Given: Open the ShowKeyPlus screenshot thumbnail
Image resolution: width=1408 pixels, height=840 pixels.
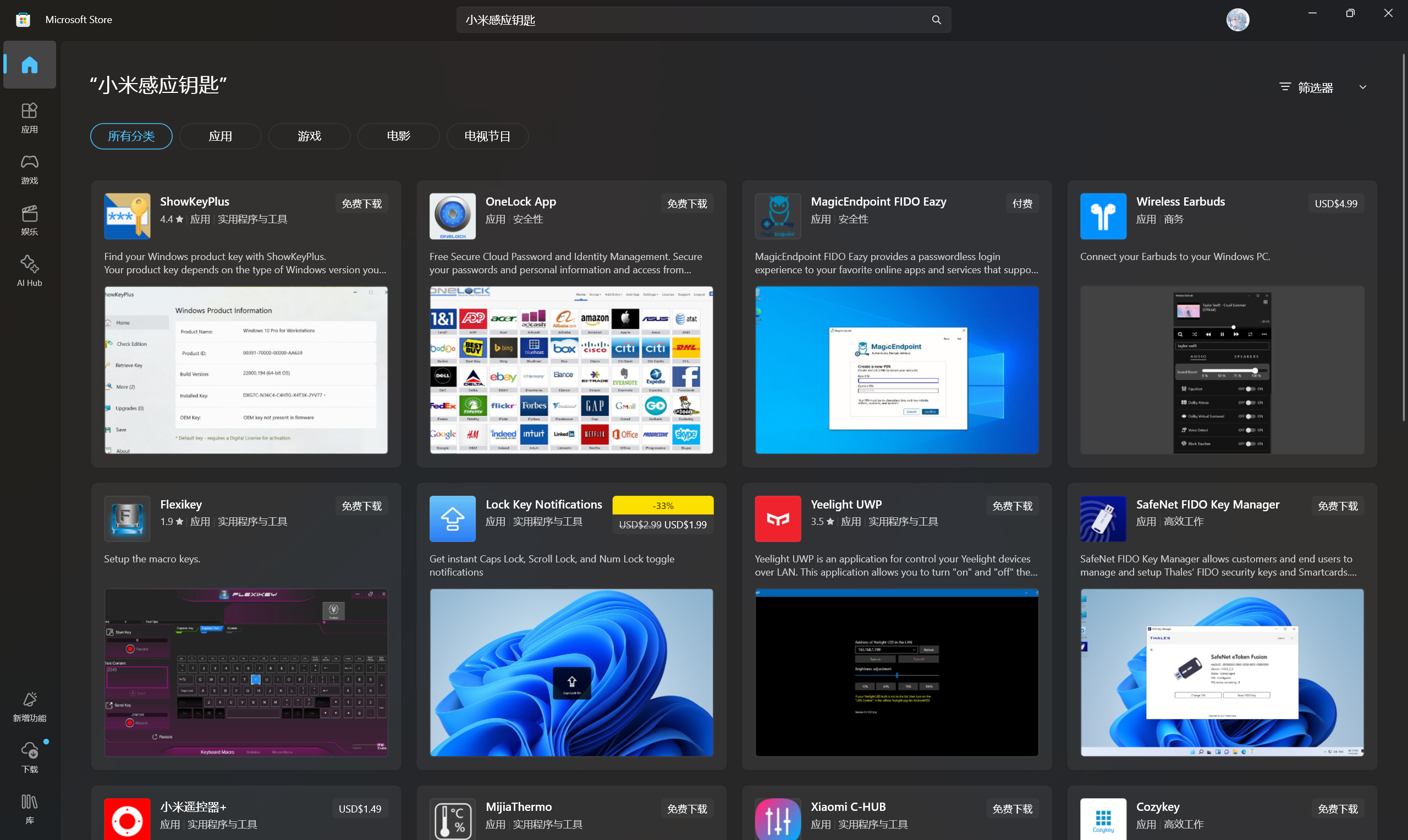Looking at the screenshot, I should 246,370.
